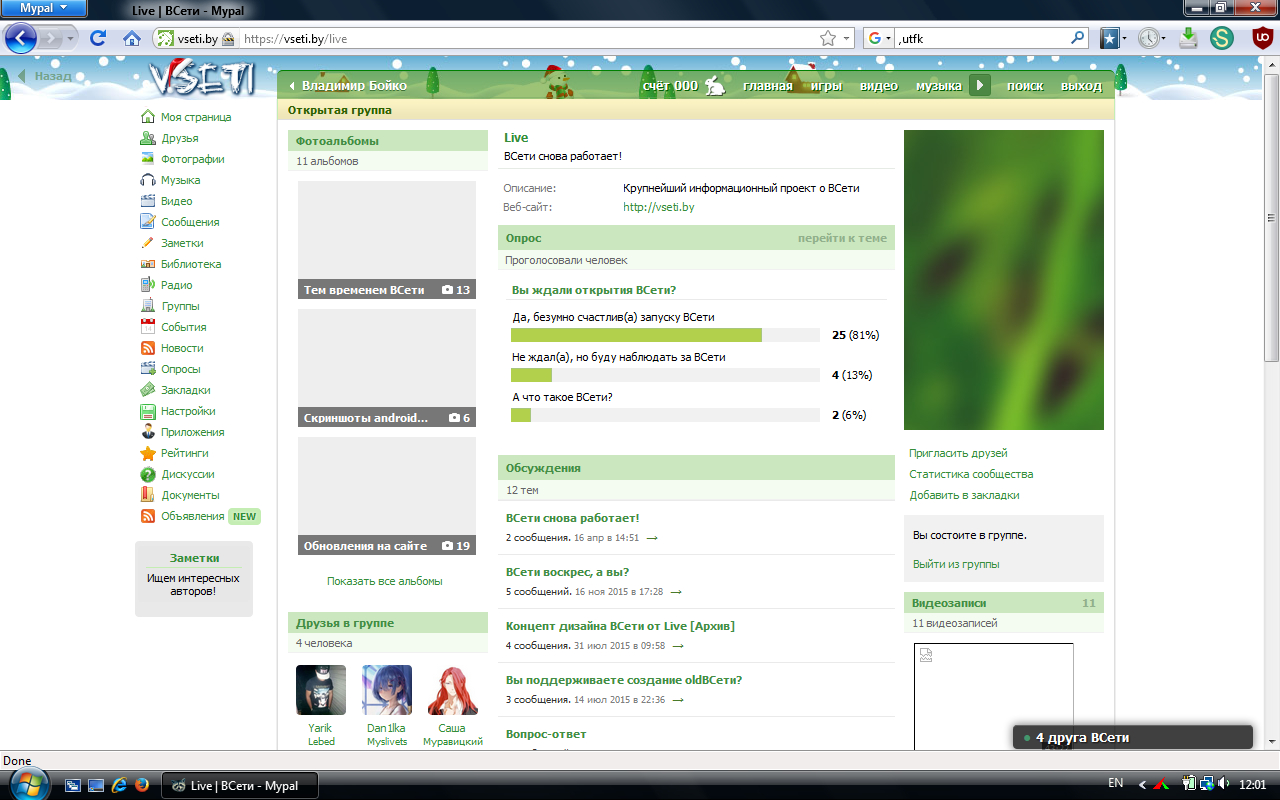Bookmark this page with the star icon
This screenshot has height=800, width=1280.
pyautogui.click(x=828, y=38)
